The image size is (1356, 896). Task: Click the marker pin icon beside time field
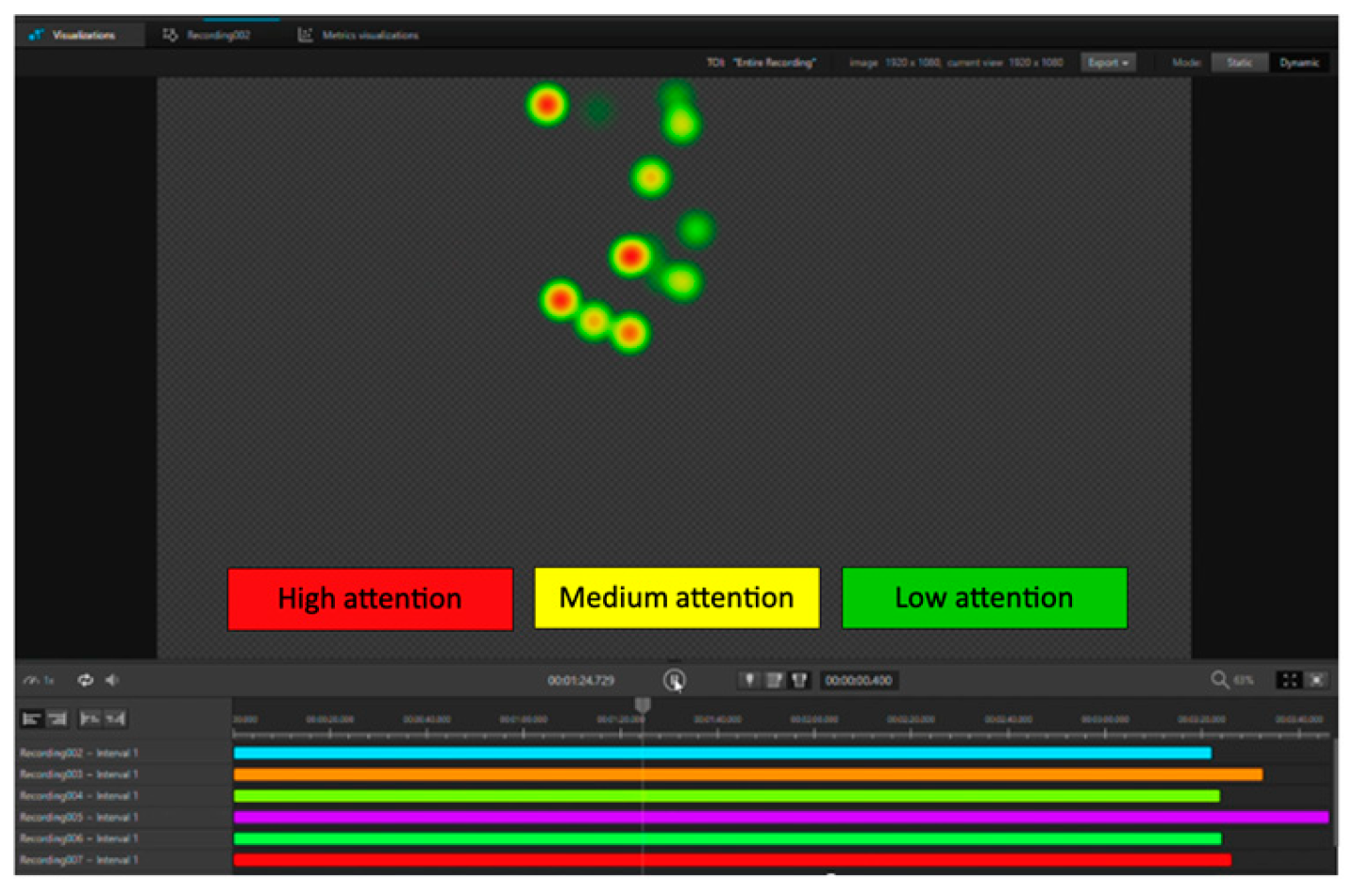point(749,679)
